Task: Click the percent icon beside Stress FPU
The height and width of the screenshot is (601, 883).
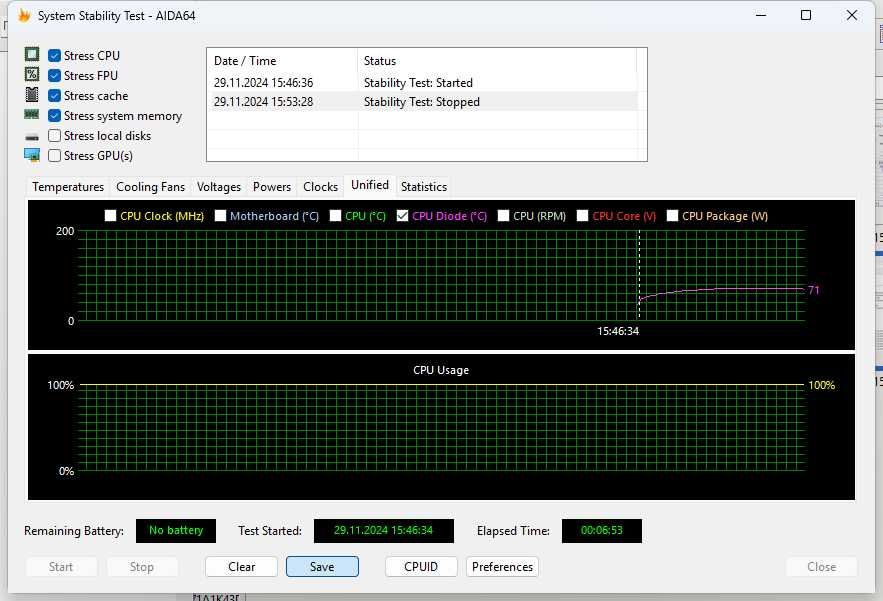Action: click(x=32, y=74)
